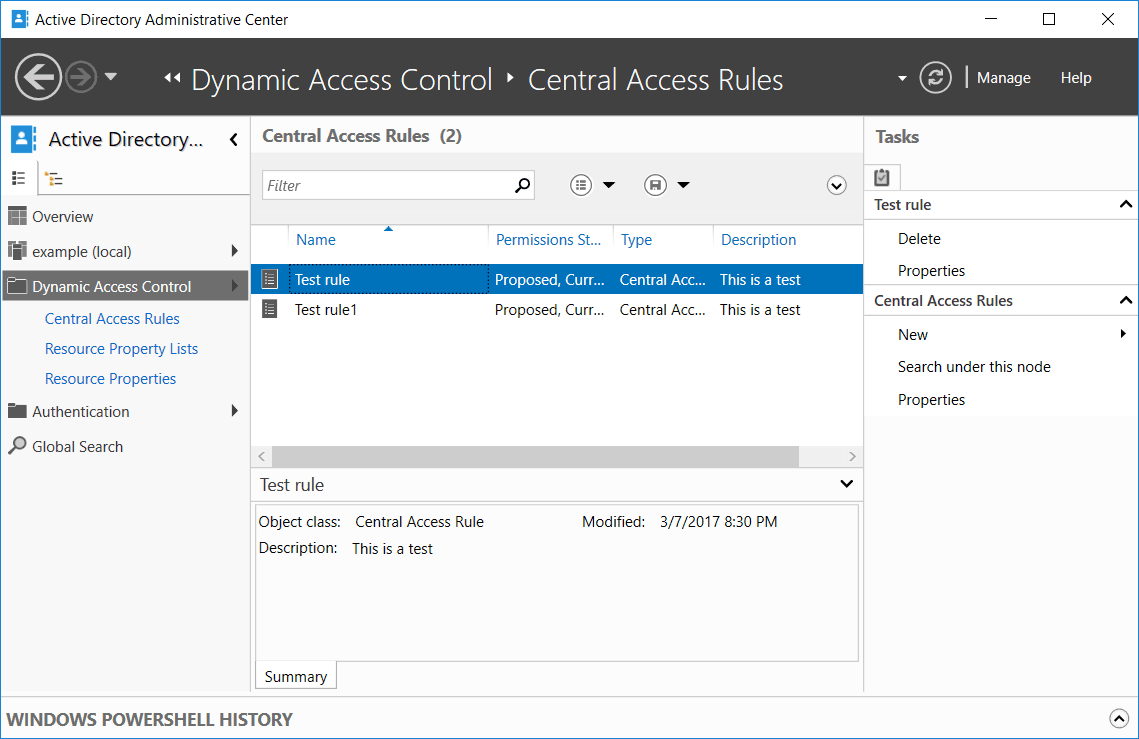Click the filter search magnifier icon

coord(522,185)
